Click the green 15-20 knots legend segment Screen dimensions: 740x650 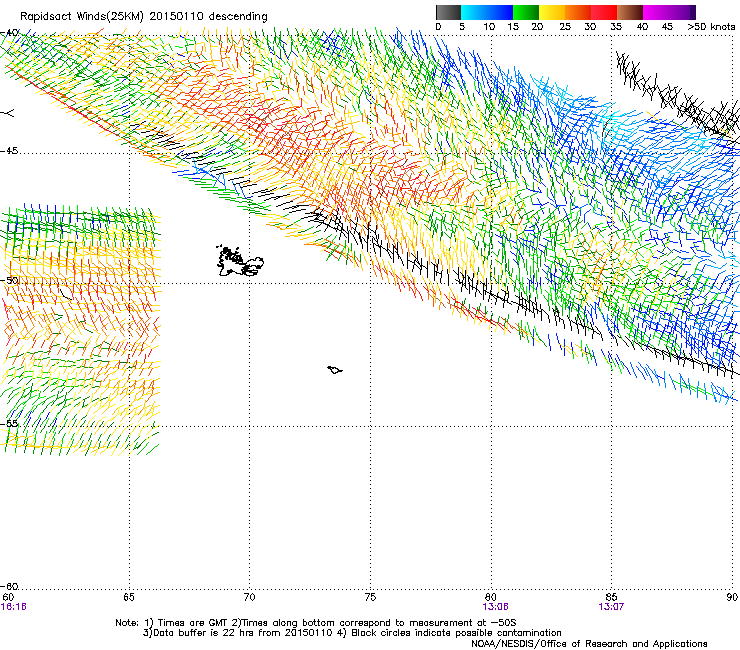point(525,12)
